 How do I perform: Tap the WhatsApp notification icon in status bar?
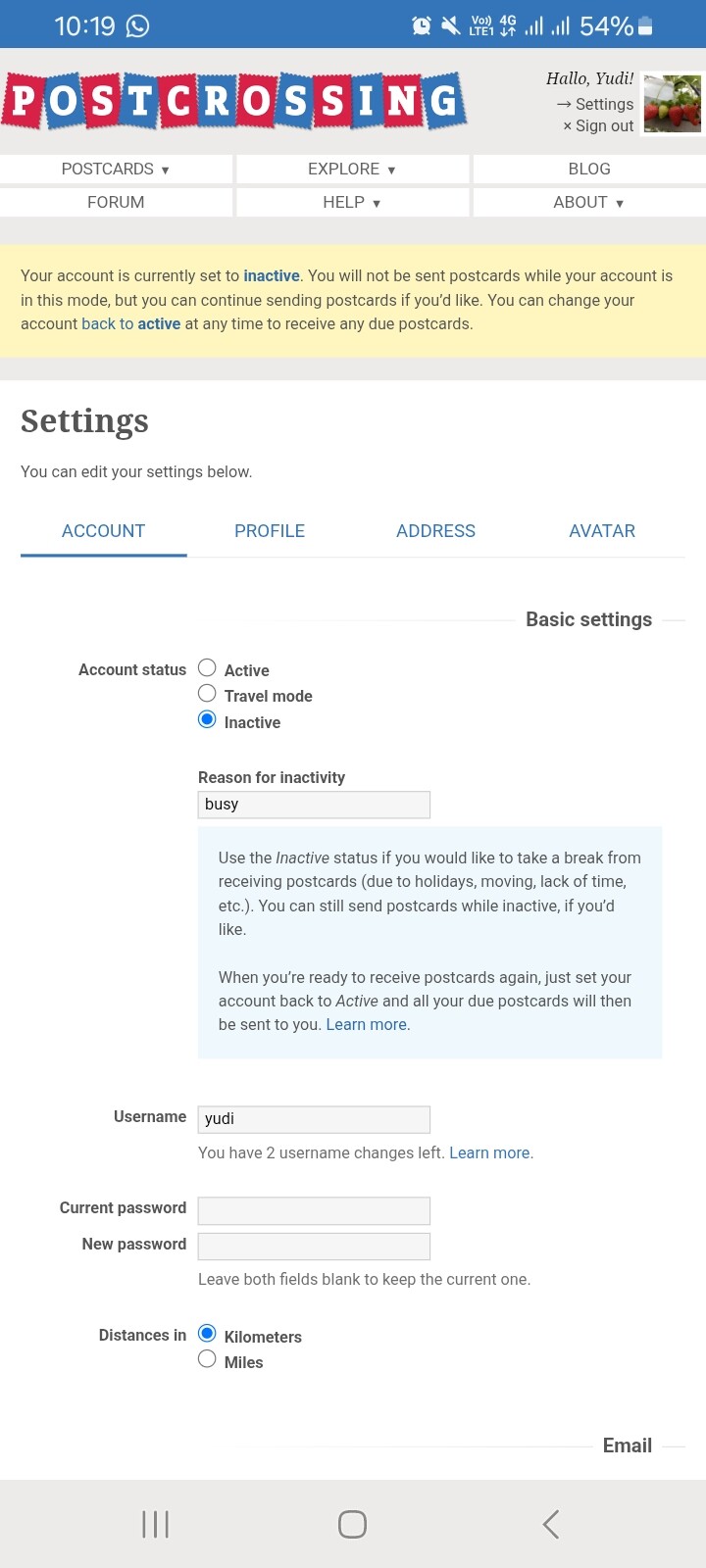[x=138, y=25]
